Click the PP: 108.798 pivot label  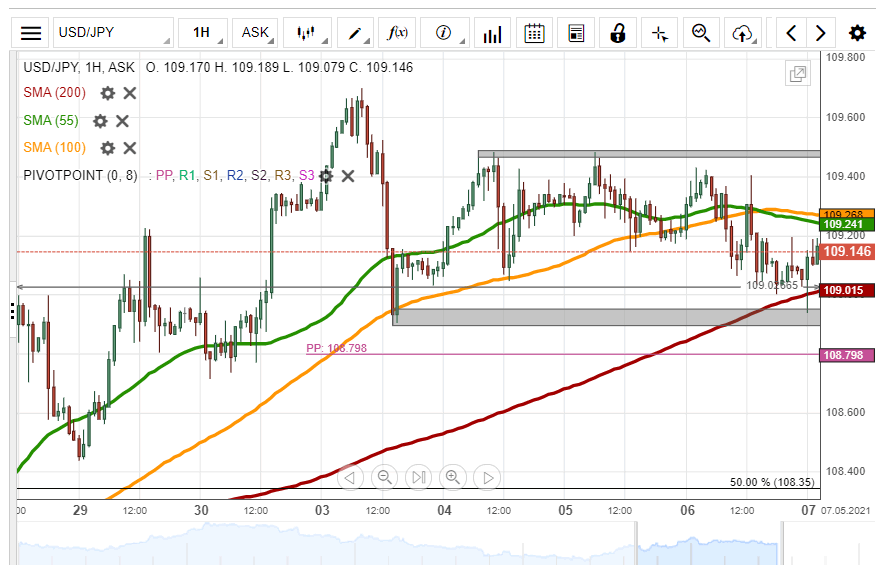coord(336,348)
